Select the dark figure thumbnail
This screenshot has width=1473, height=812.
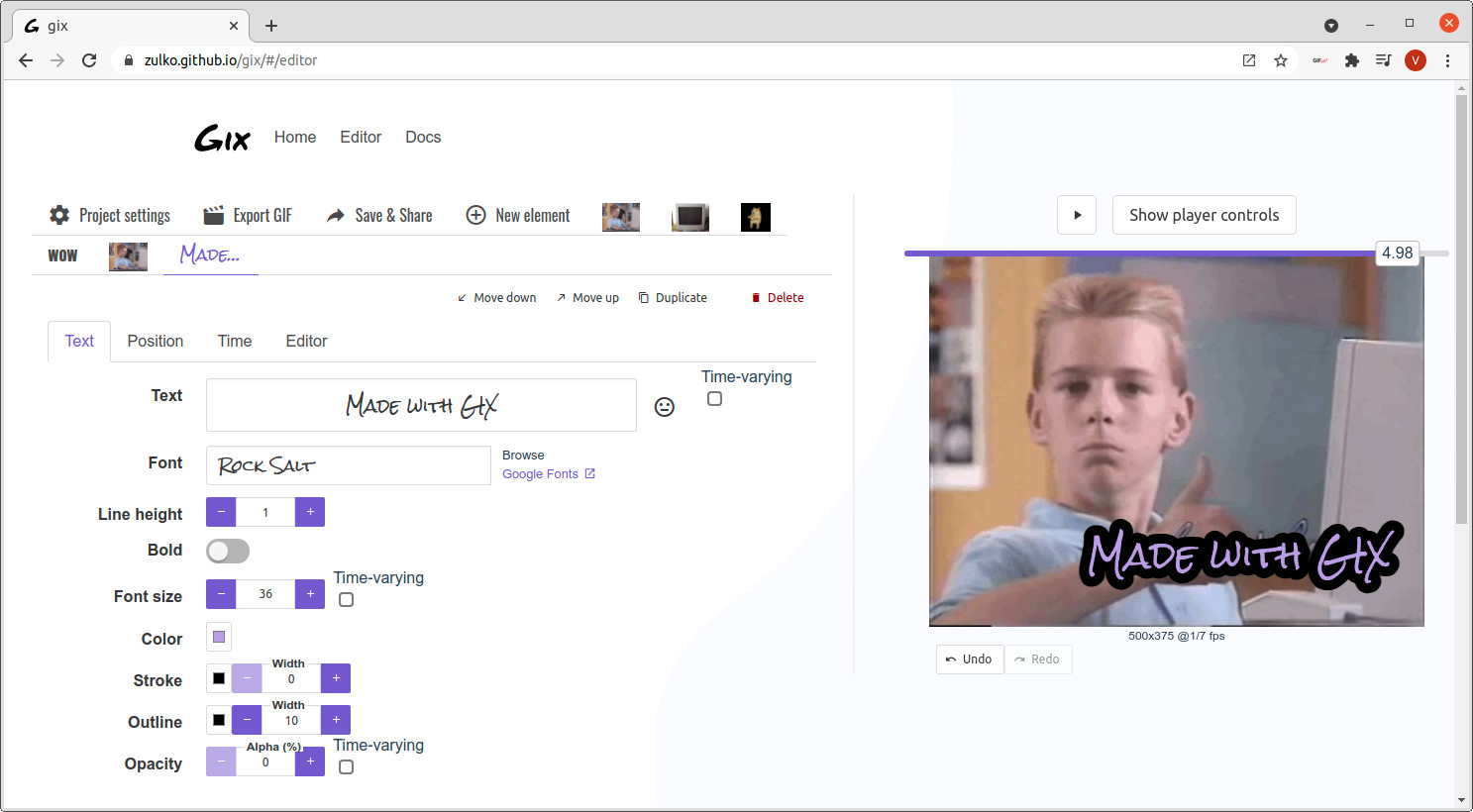tap(756, 217)
